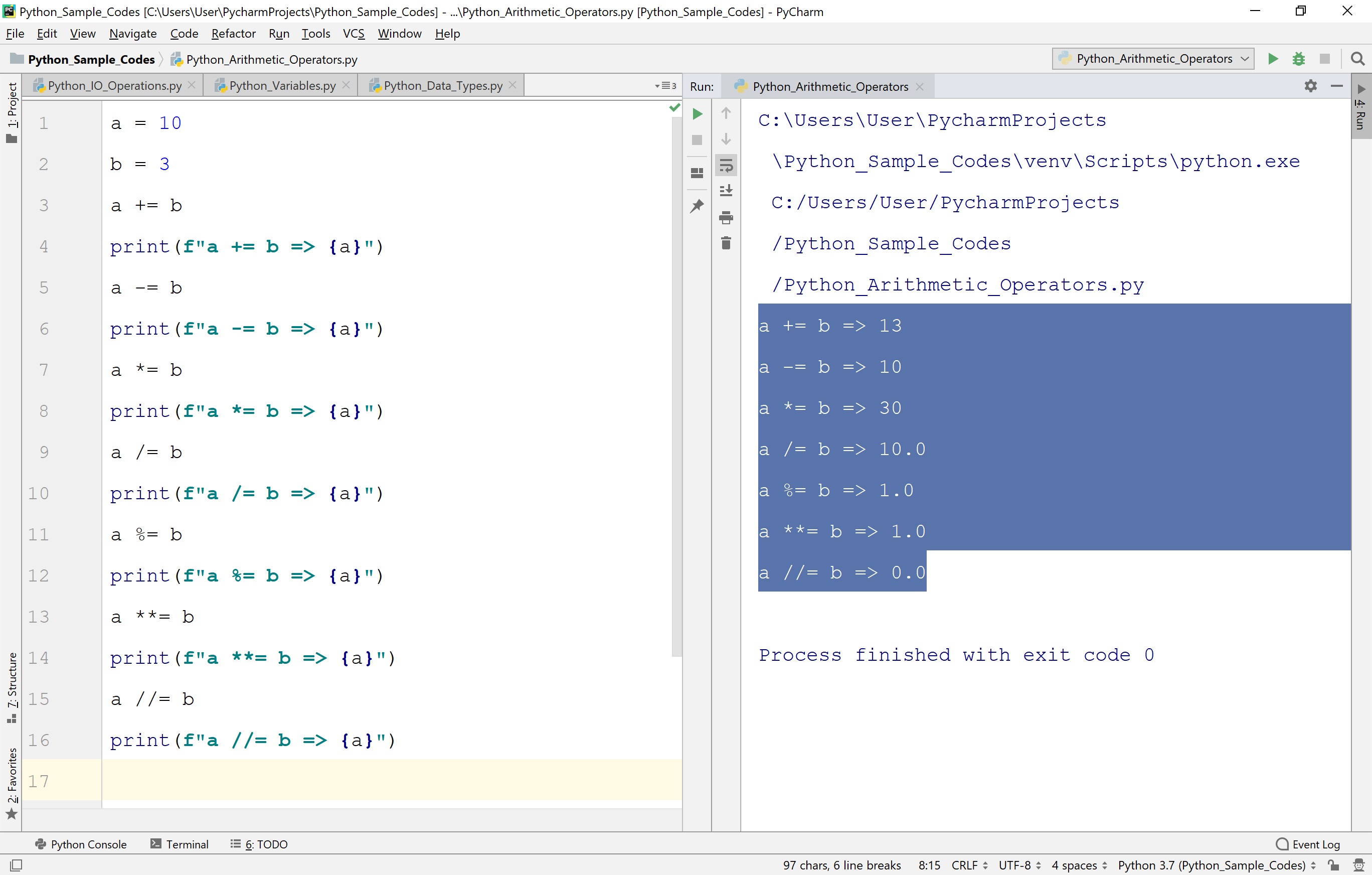
Task: Open Search Everywhere magnifier
Action: tap(1358, 58)
